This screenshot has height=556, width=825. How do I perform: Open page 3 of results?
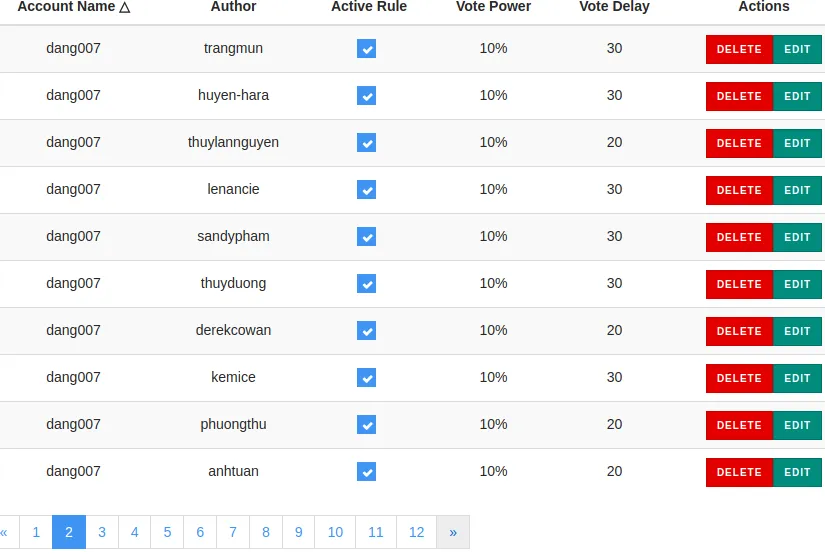coord(102,532)
